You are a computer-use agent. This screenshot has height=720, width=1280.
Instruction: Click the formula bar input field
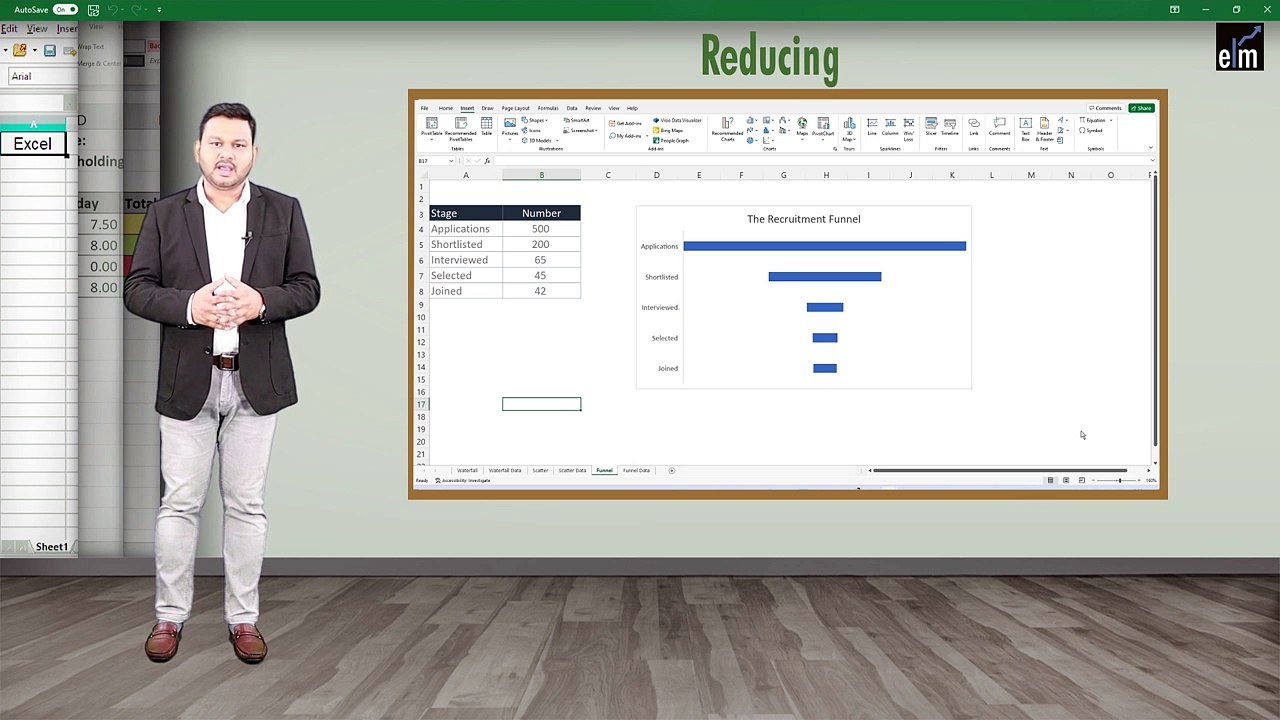[820, 160]
